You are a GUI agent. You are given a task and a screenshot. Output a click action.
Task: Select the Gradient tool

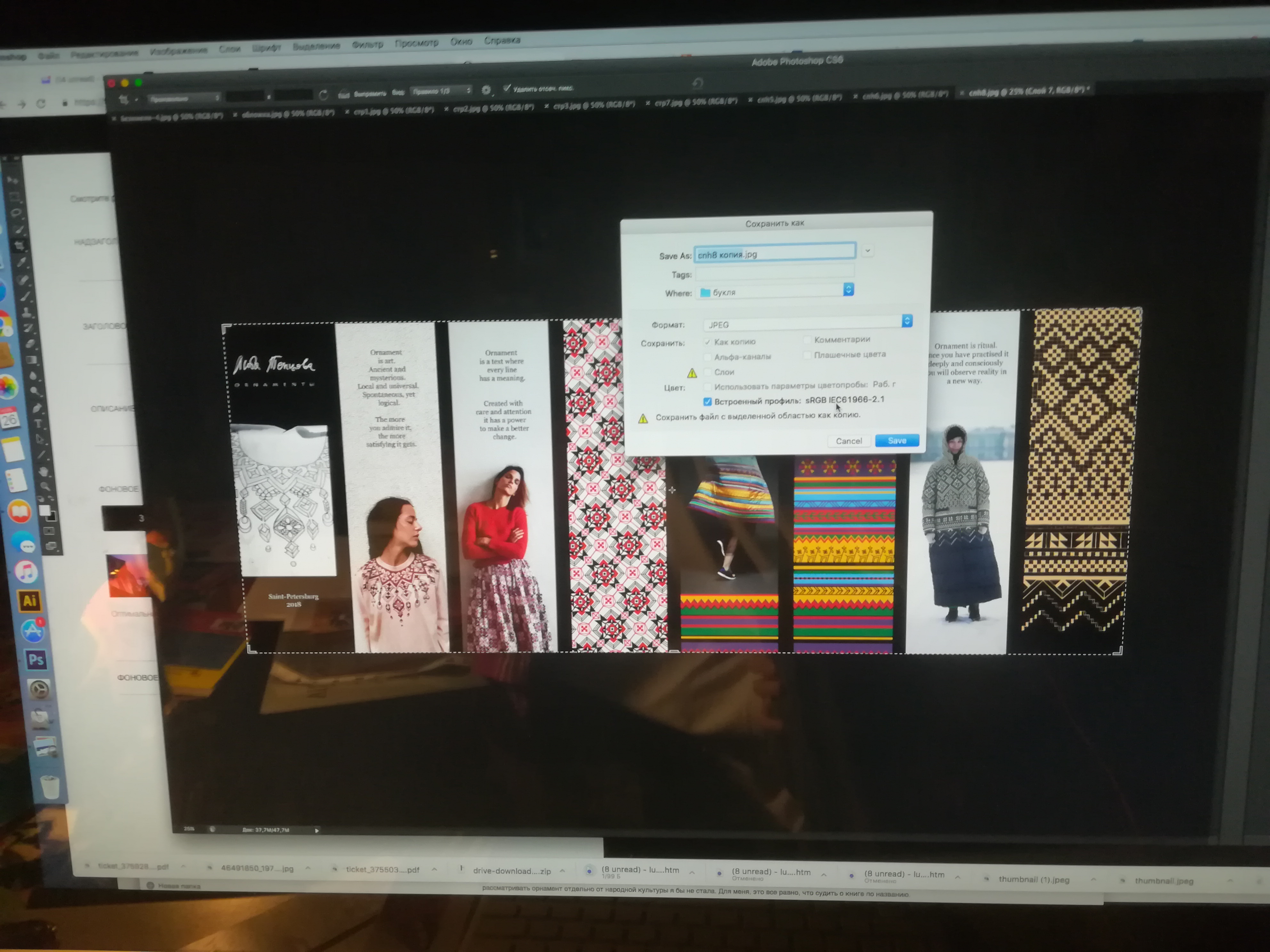tap(31, 361)
